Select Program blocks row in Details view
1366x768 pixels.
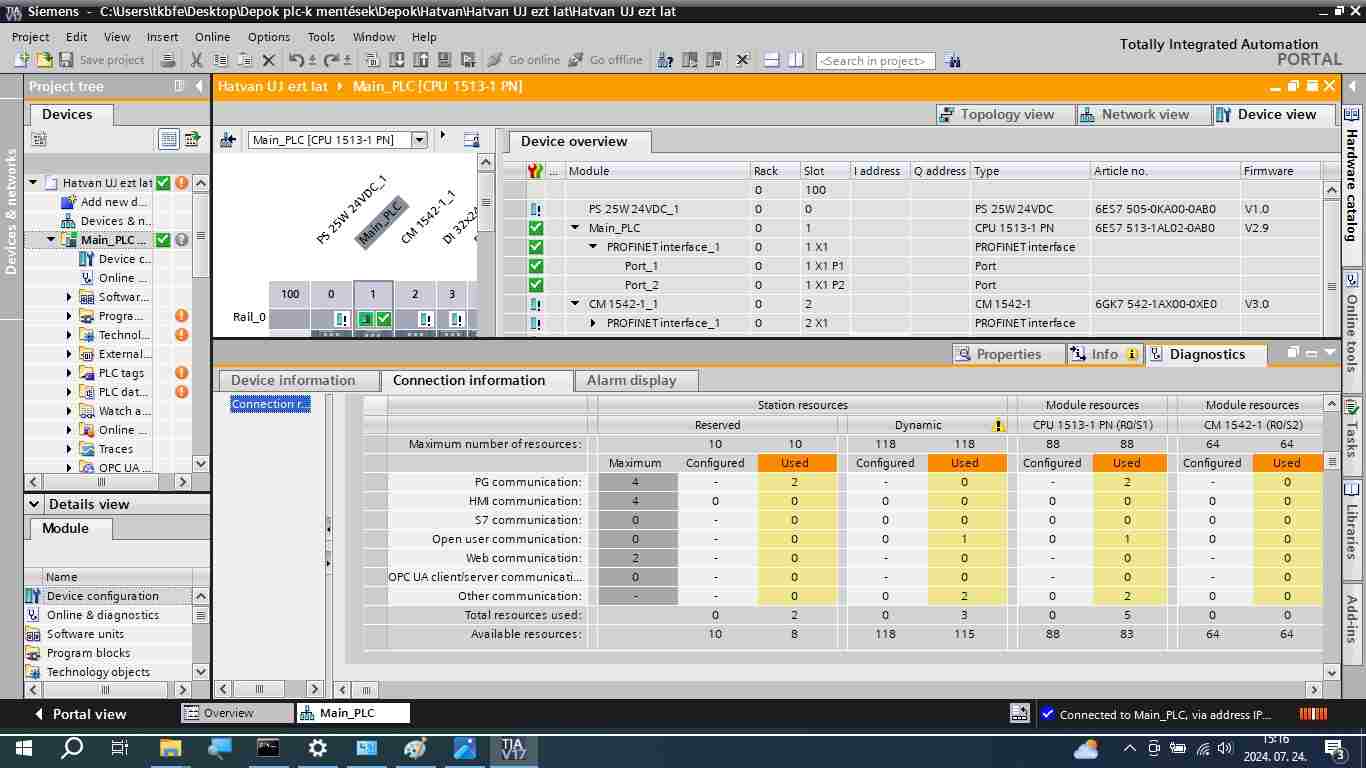[109, 653]
